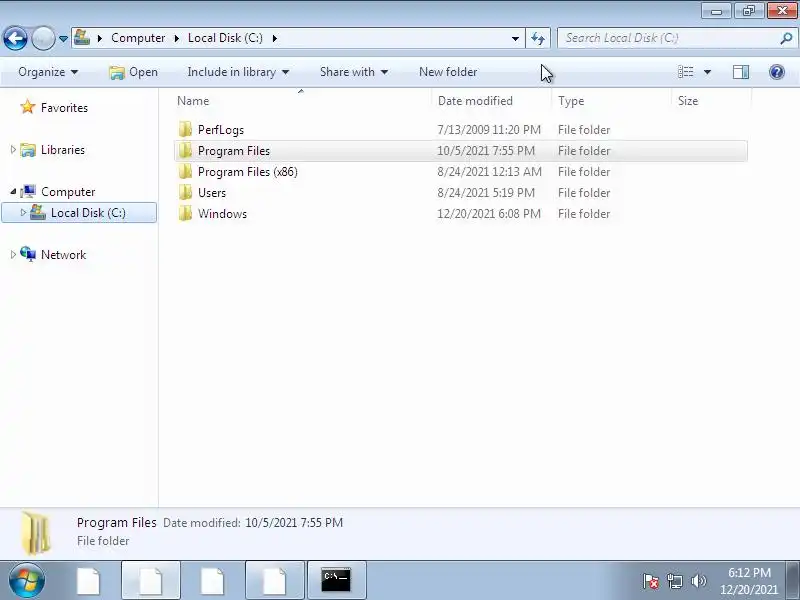
Task: Expand the arrow before Computer in address bar
Action: [x=100, y=38]
